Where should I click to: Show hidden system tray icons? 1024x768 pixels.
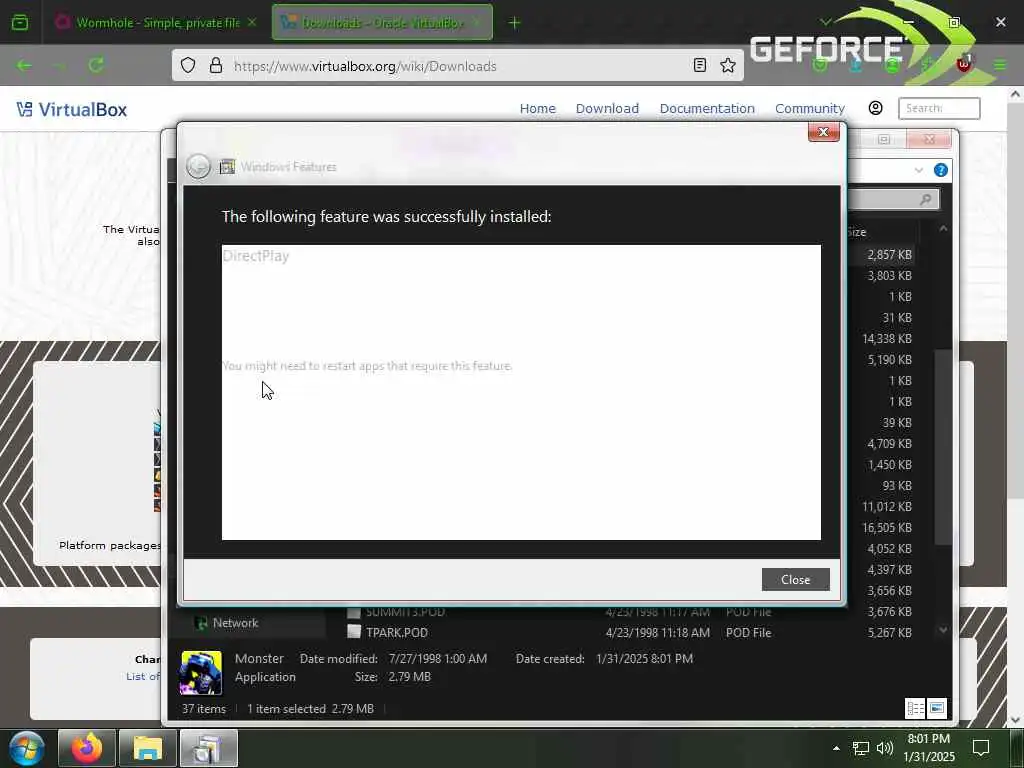(836, 748)
